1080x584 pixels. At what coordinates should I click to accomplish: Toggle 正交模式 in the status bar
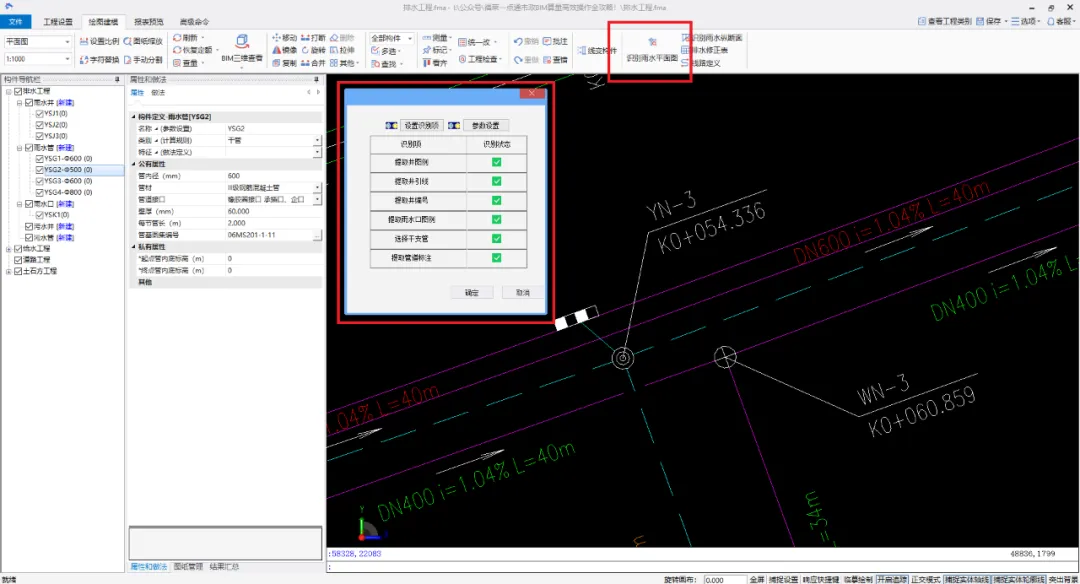click(x=925, y=580)
